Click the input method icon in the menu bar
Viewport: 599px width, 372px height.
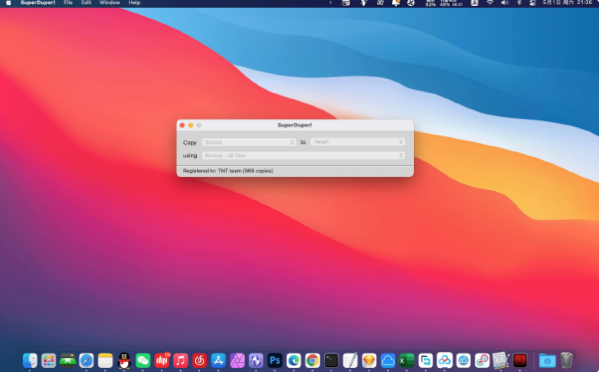[474, 3]
